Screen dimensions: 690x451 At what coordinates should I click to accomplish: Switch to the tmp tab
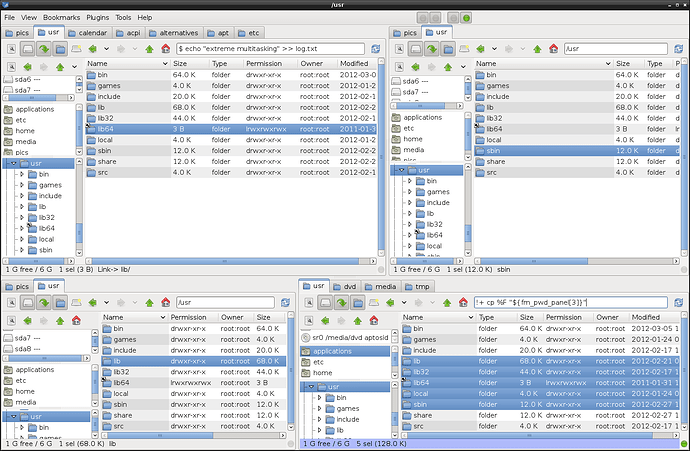(417, 287)
